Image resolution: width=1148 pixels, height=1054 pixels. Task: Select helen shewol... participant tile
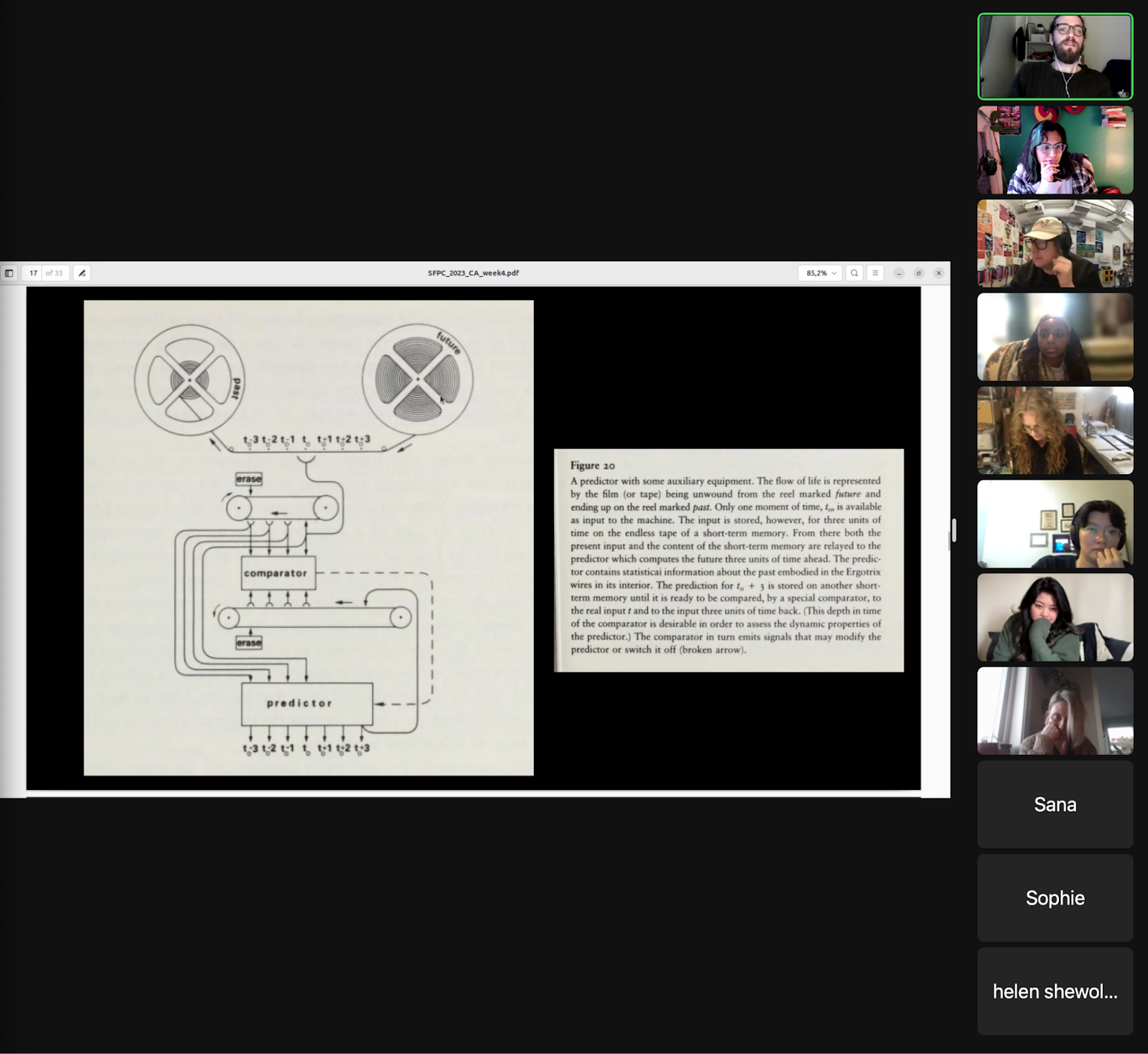tap(1055, 991)
